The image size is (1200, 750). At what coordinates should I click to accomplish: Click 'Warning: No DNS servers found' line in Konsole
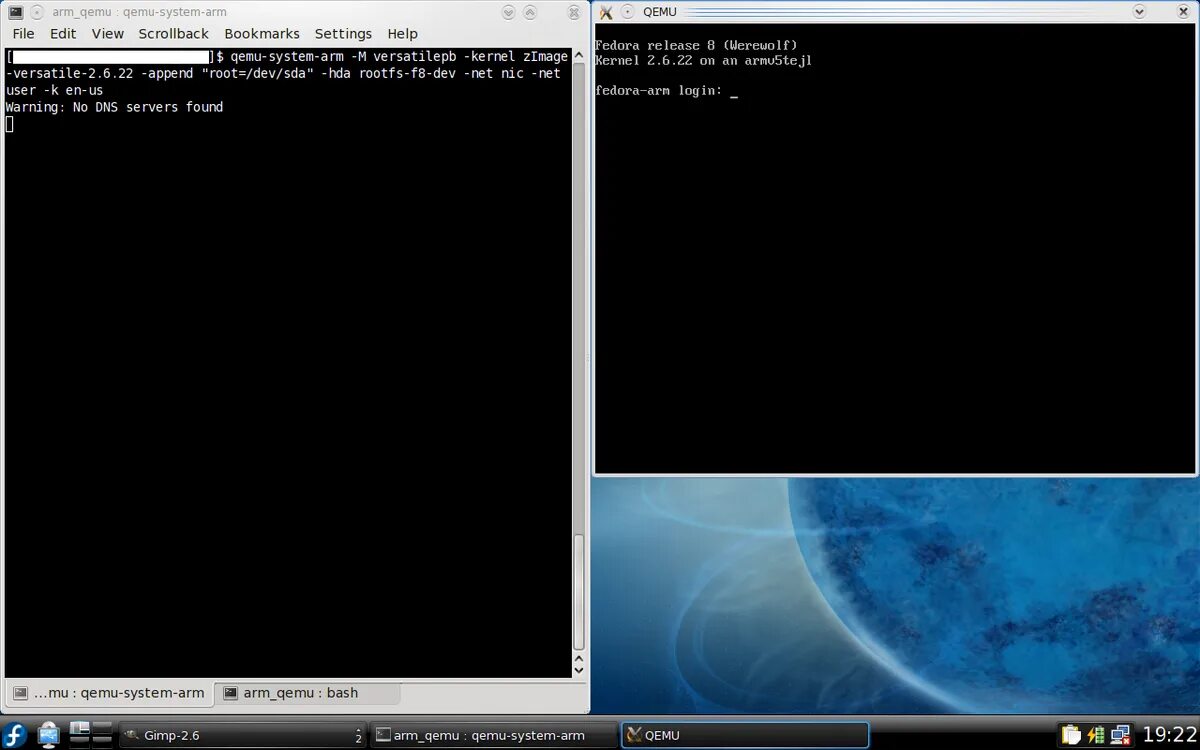pyautogui.click(x=115, y=107)
